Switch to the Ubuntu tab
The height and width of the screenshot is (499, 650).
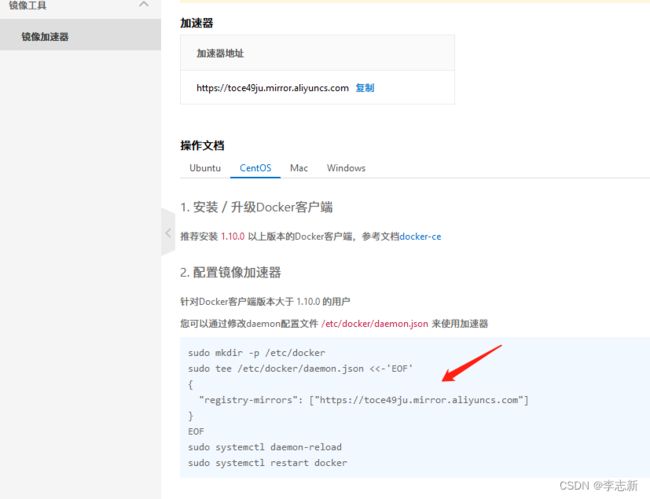click(205, 168)
